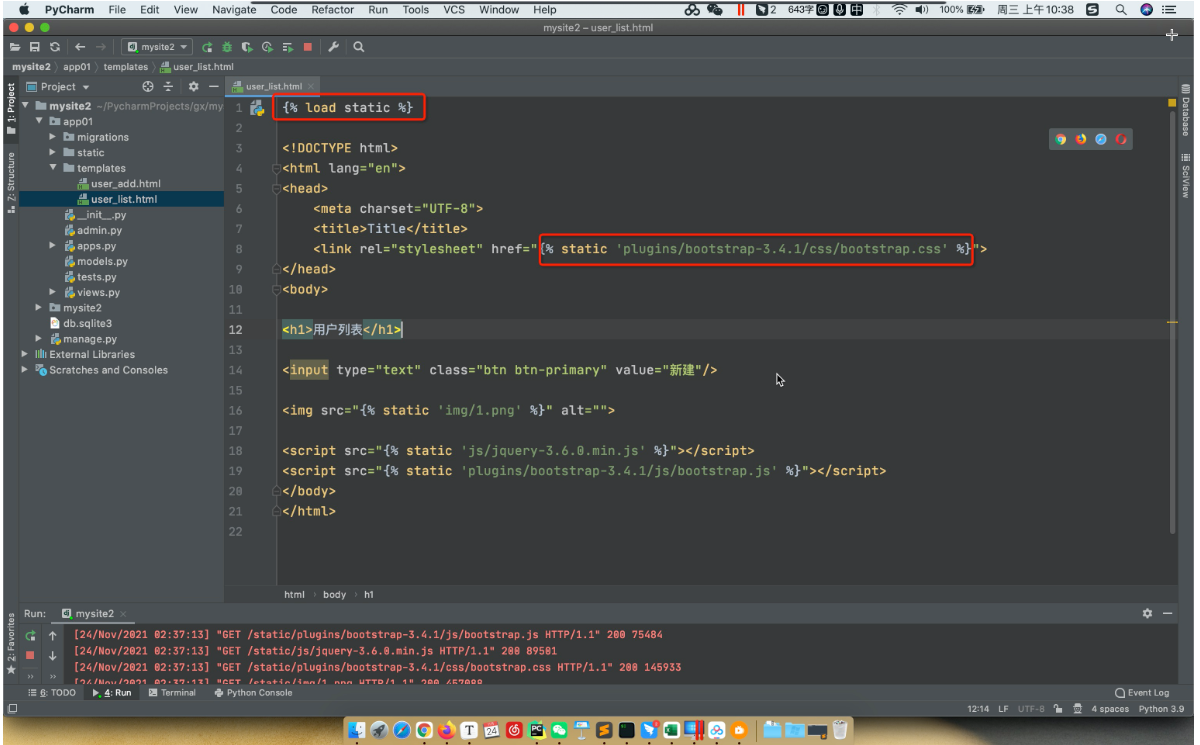Open preview in Safari browser icon
Viewport: 1200px width, 745px height.
(x=1101, y=139)
